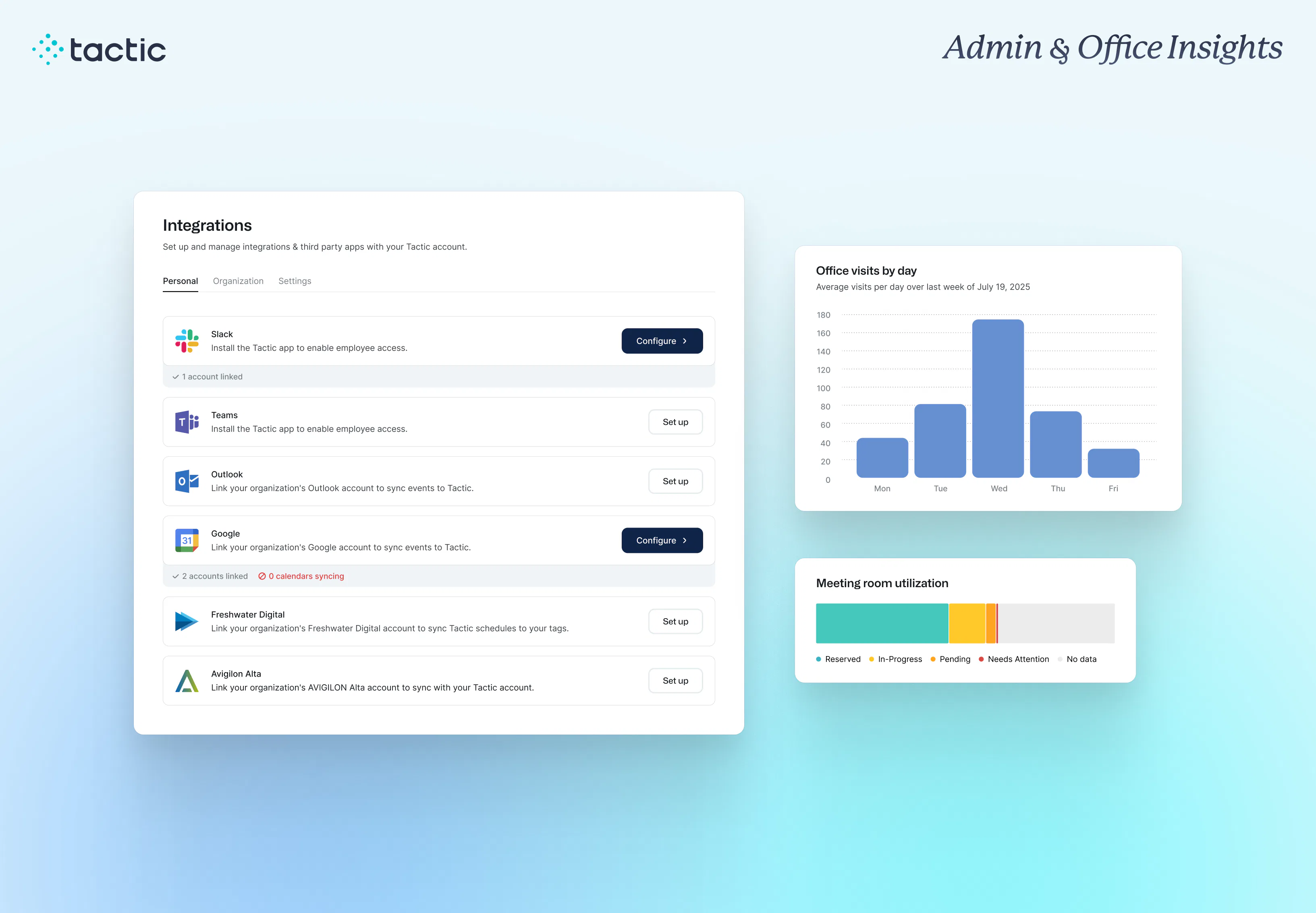Click the red blocked icon by calendars syncing
This screenshot has height=913, width=1316.
point(262,576)
